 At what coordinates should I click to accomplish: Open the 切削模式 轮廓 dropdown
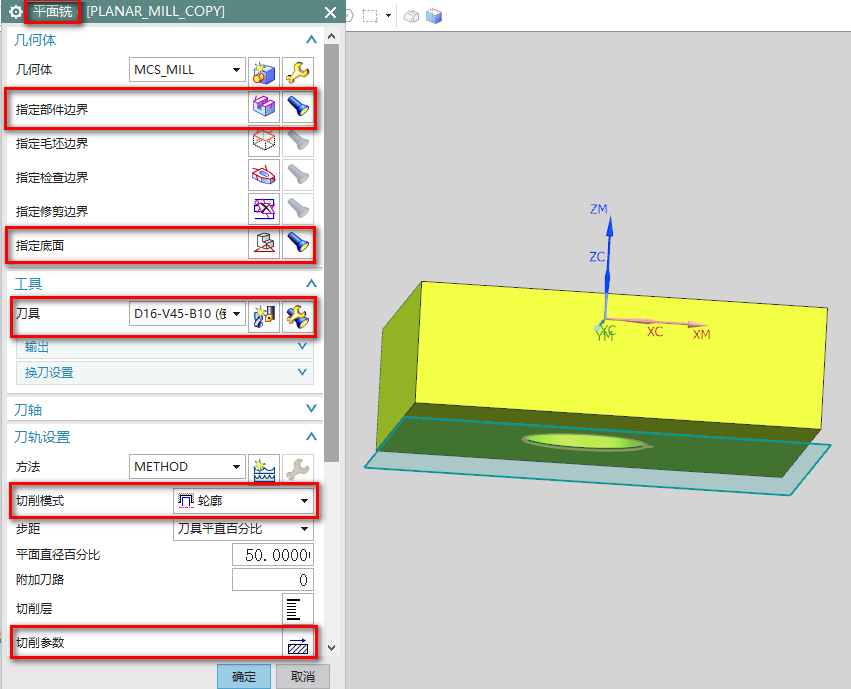pos(243,500)
